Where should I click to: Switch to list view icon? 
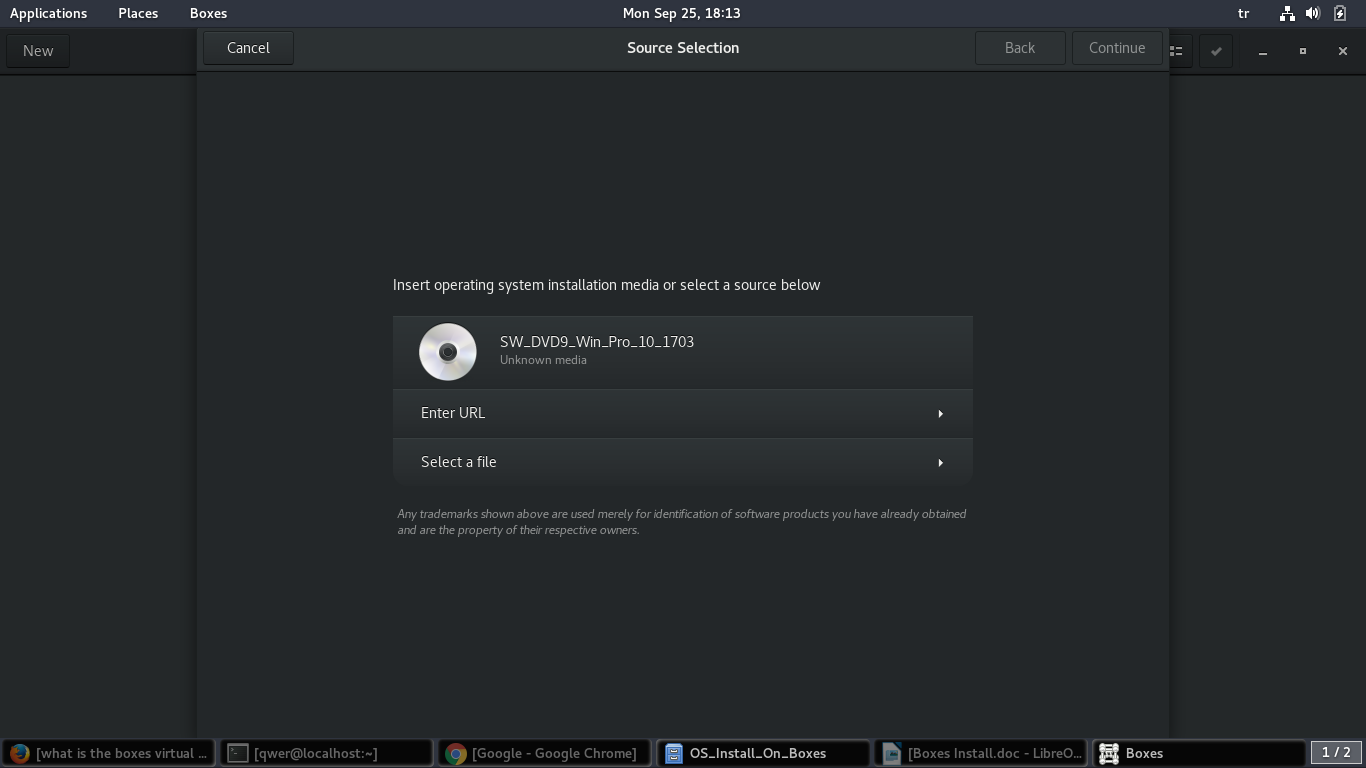(1177, 51)
